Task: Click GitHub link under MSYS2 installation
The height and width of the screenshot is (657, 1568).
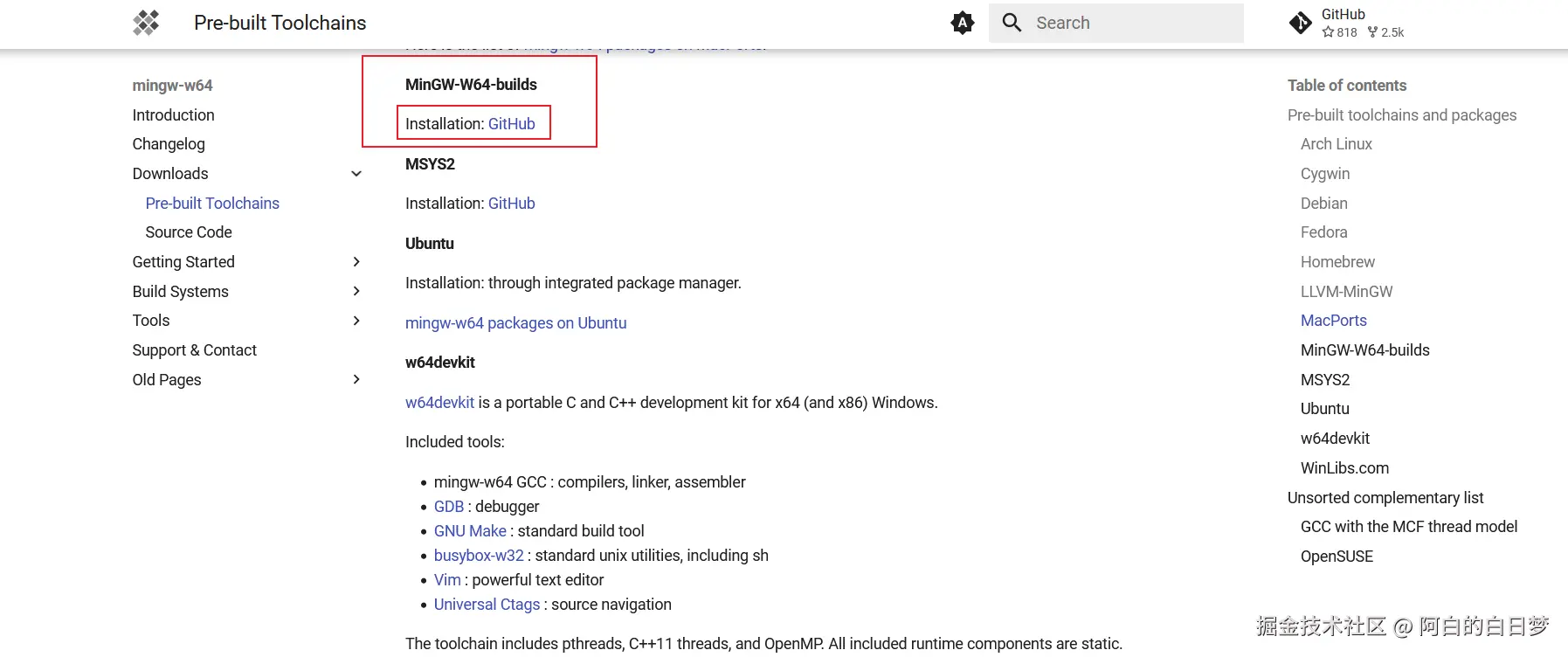Action: click(511, 204)
